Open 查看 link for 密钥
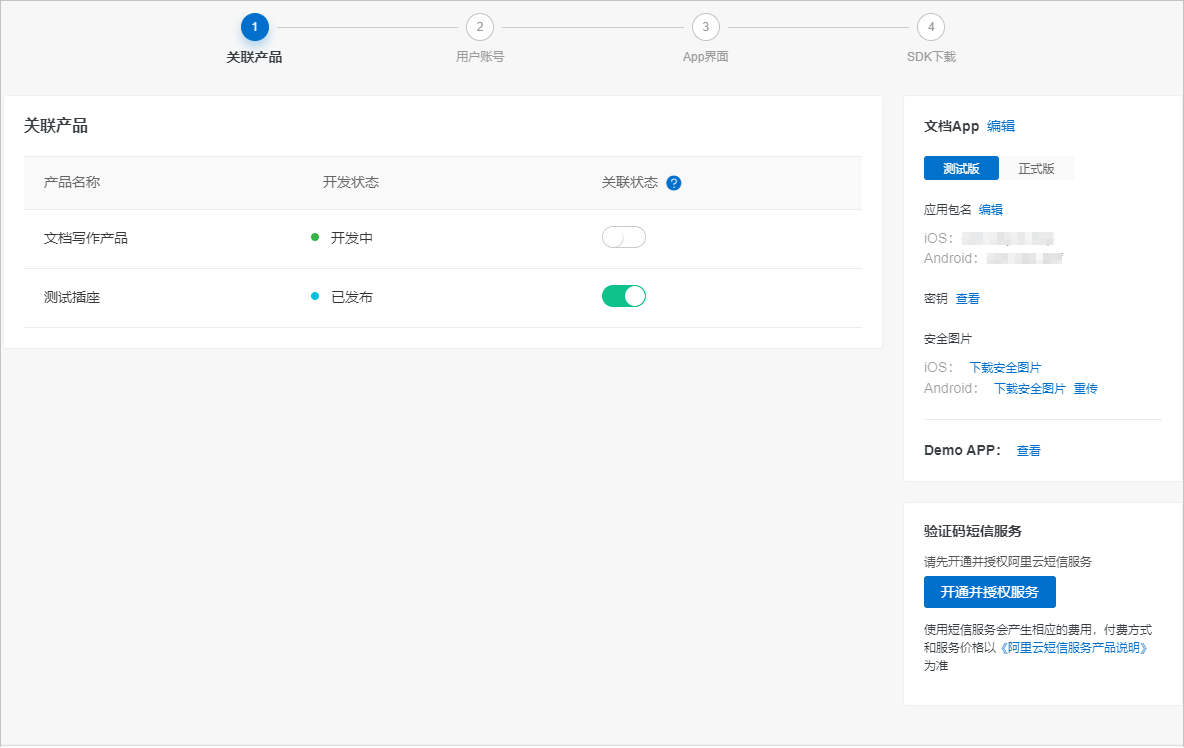This screenshot has height=748, width=1184. point(967,299)
